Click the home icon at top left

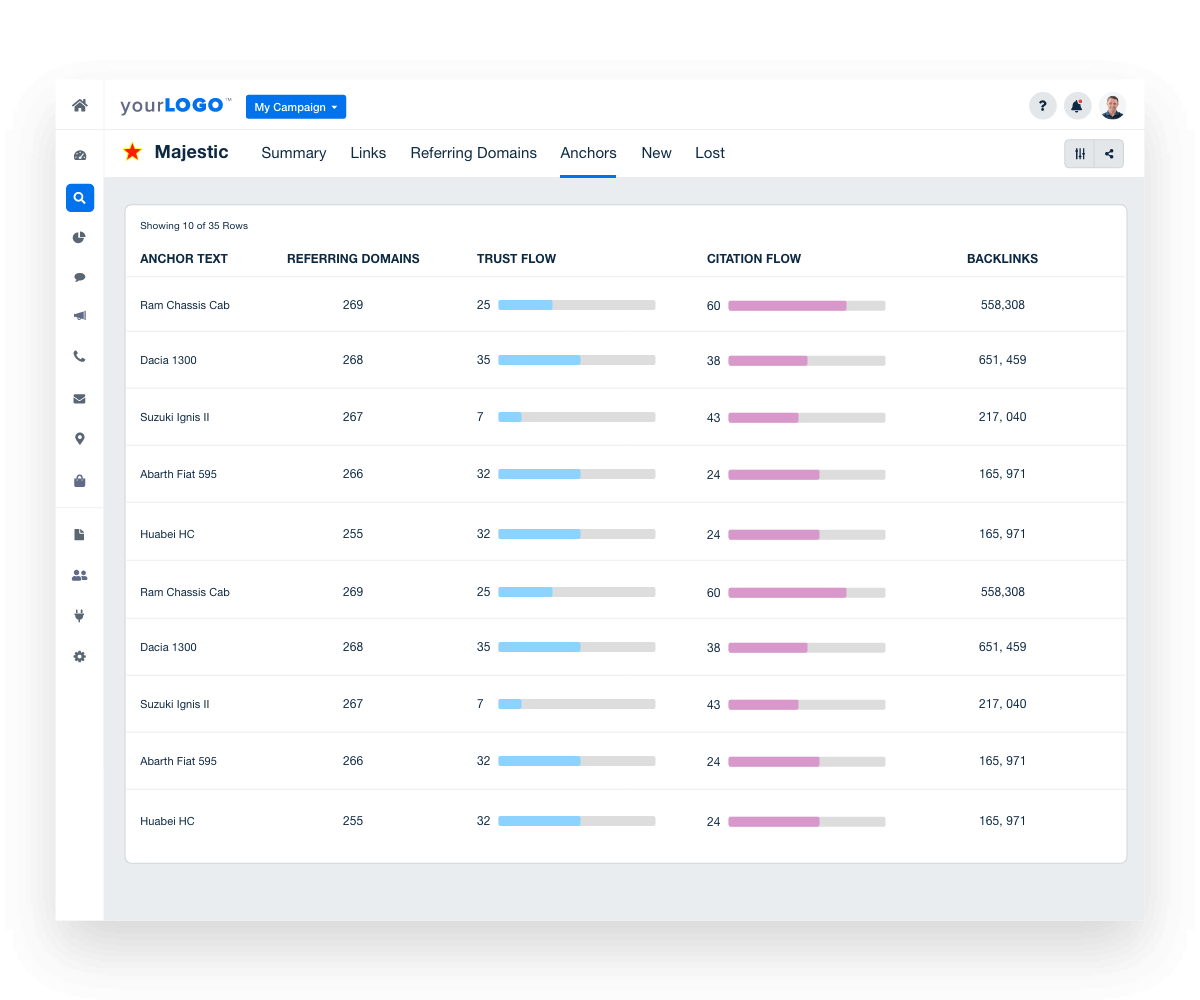coord(80,104)
